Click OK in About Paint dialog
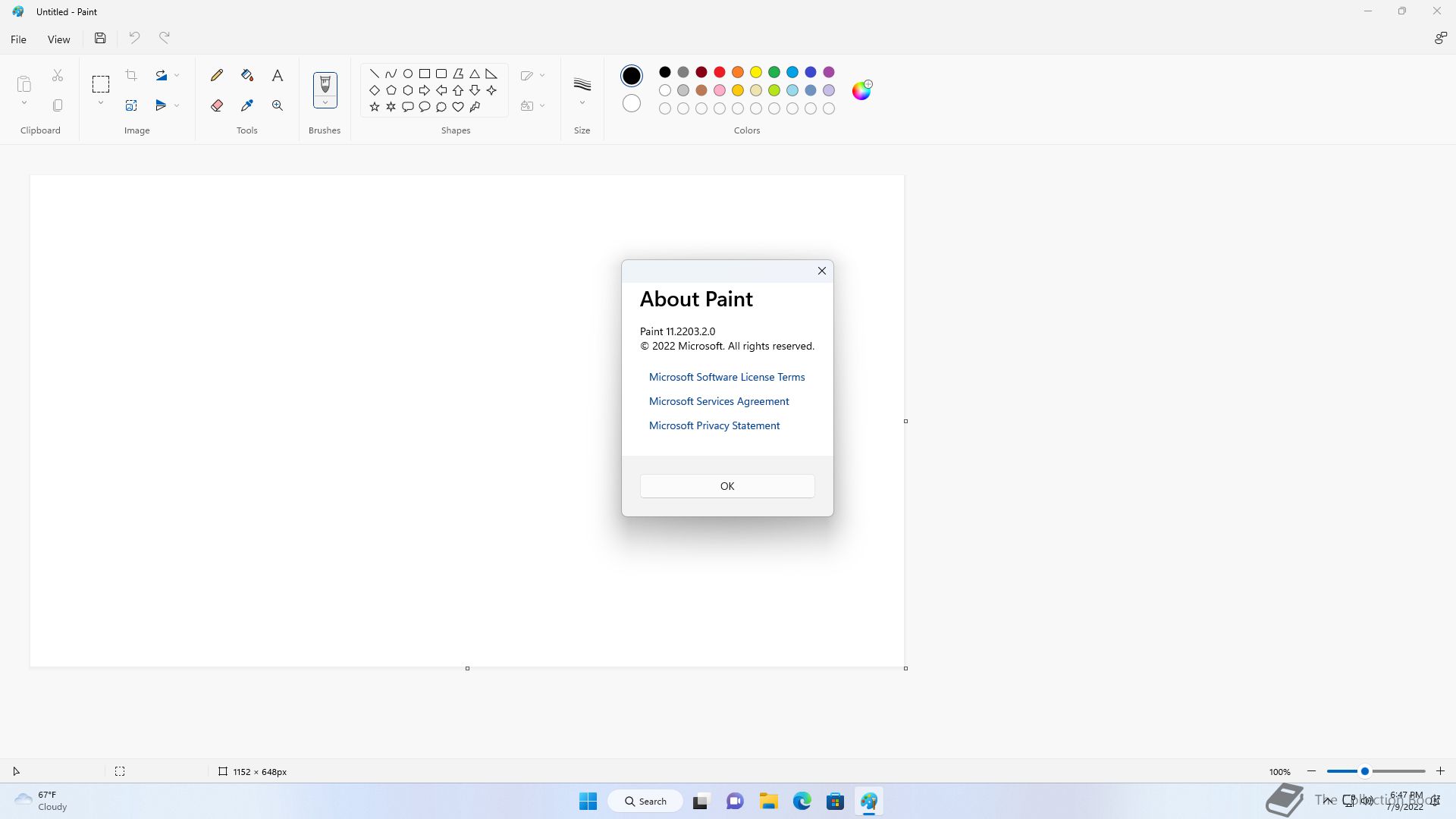Image resolution: width=1456 pixels, height=819 pixels. (x=727, y=486)
